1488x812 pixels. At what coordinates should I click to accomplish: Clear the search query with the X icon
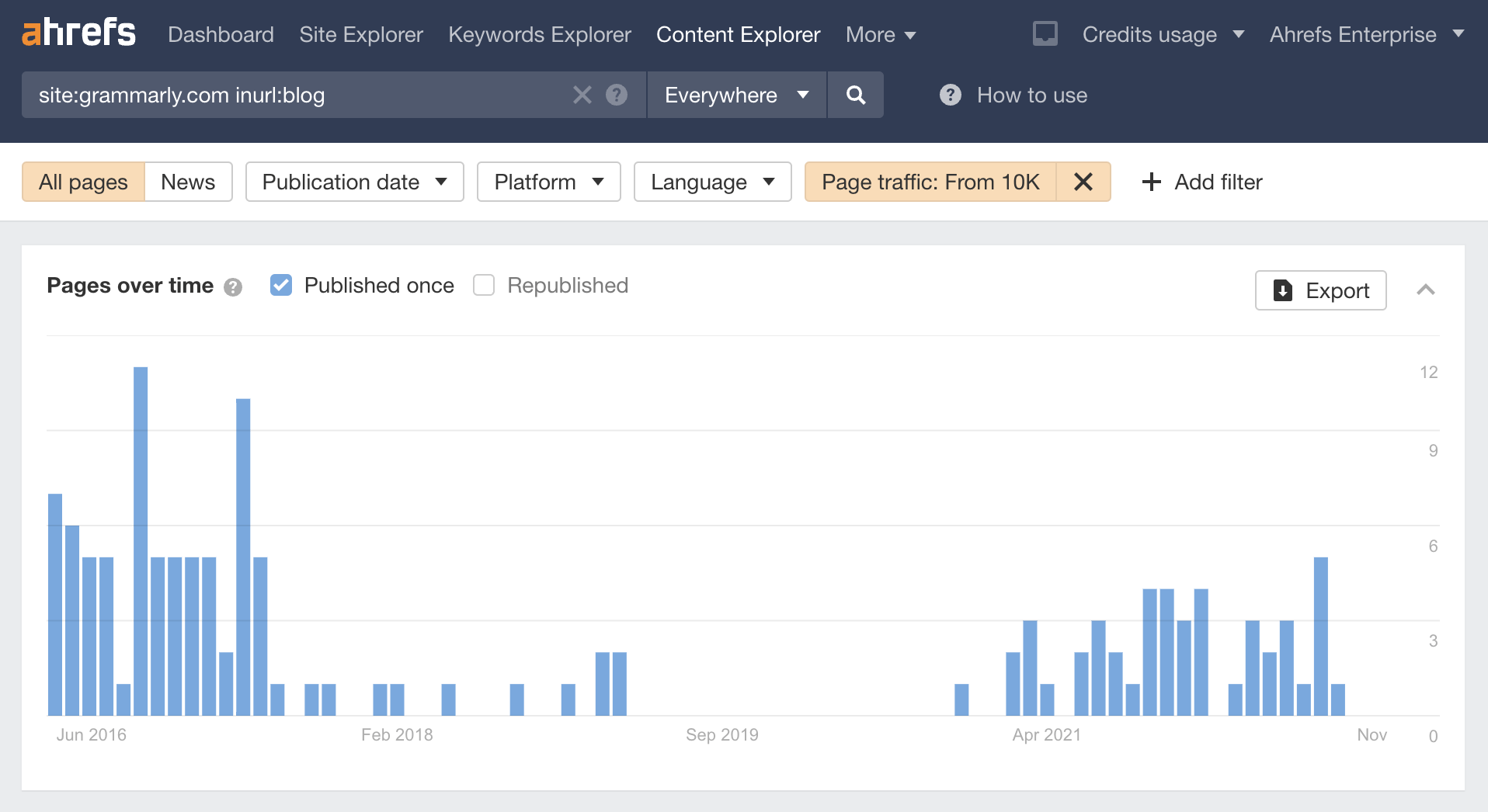(582, 95)
